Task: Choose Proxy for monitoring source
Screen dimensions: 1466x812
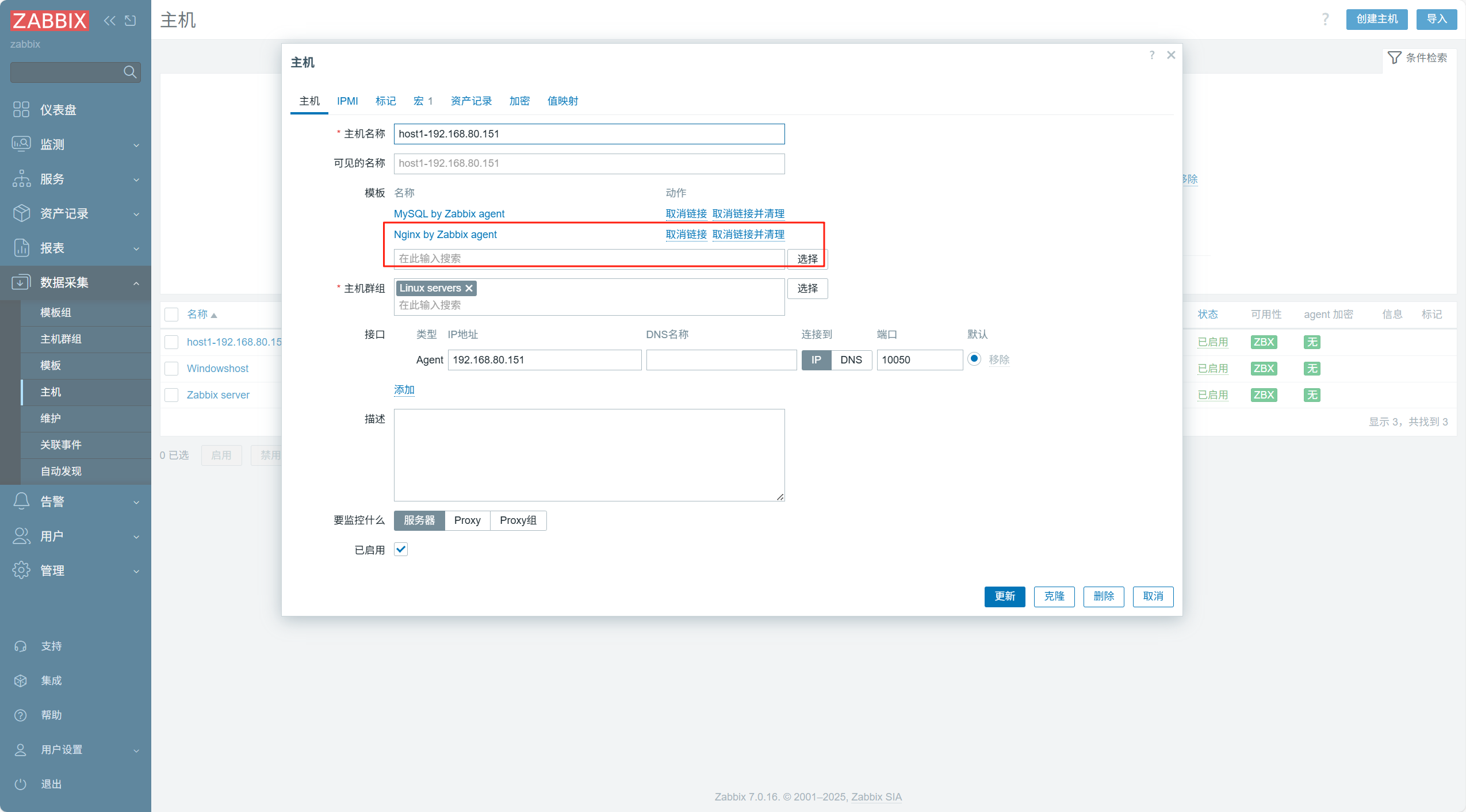Action: point(467,520)
